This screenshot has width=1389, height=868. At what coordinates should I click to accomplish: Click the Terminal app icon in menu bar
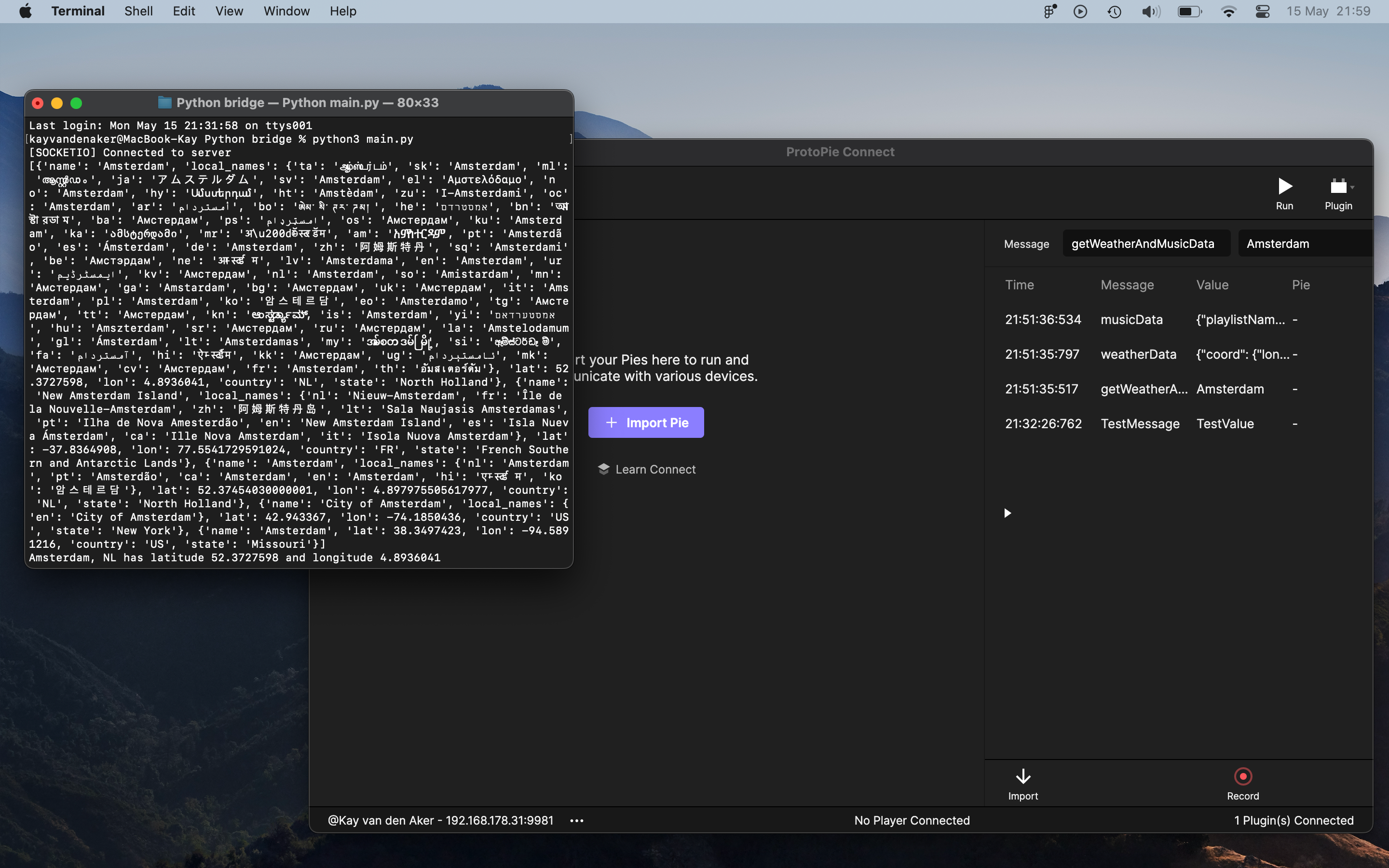78,11
